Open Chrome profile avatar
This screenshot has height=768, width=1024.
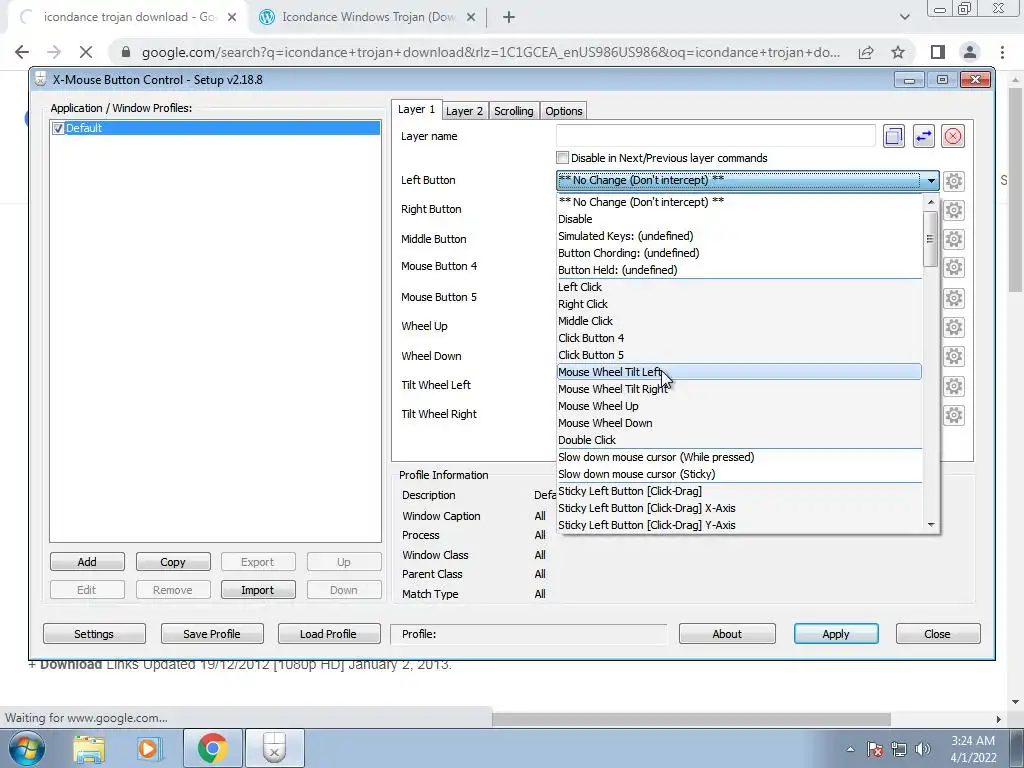pyautogui.click(x=970, y=52)
